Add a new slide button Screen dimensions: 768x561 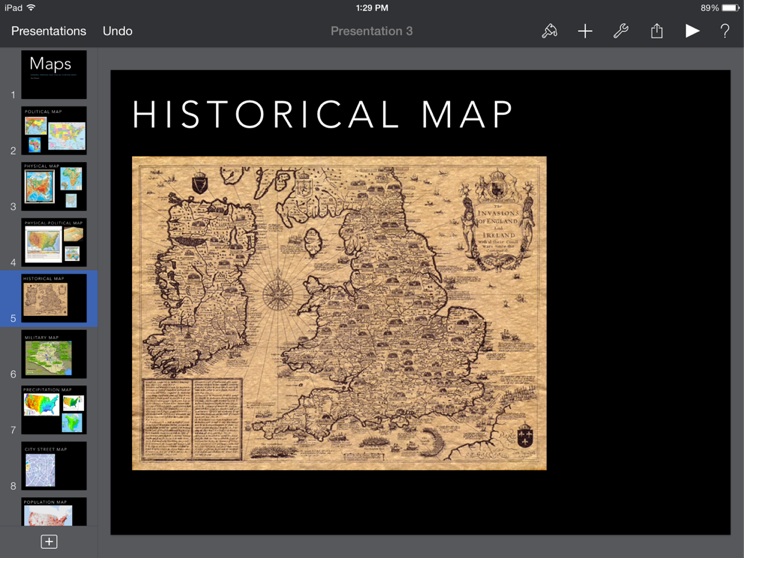48,541
